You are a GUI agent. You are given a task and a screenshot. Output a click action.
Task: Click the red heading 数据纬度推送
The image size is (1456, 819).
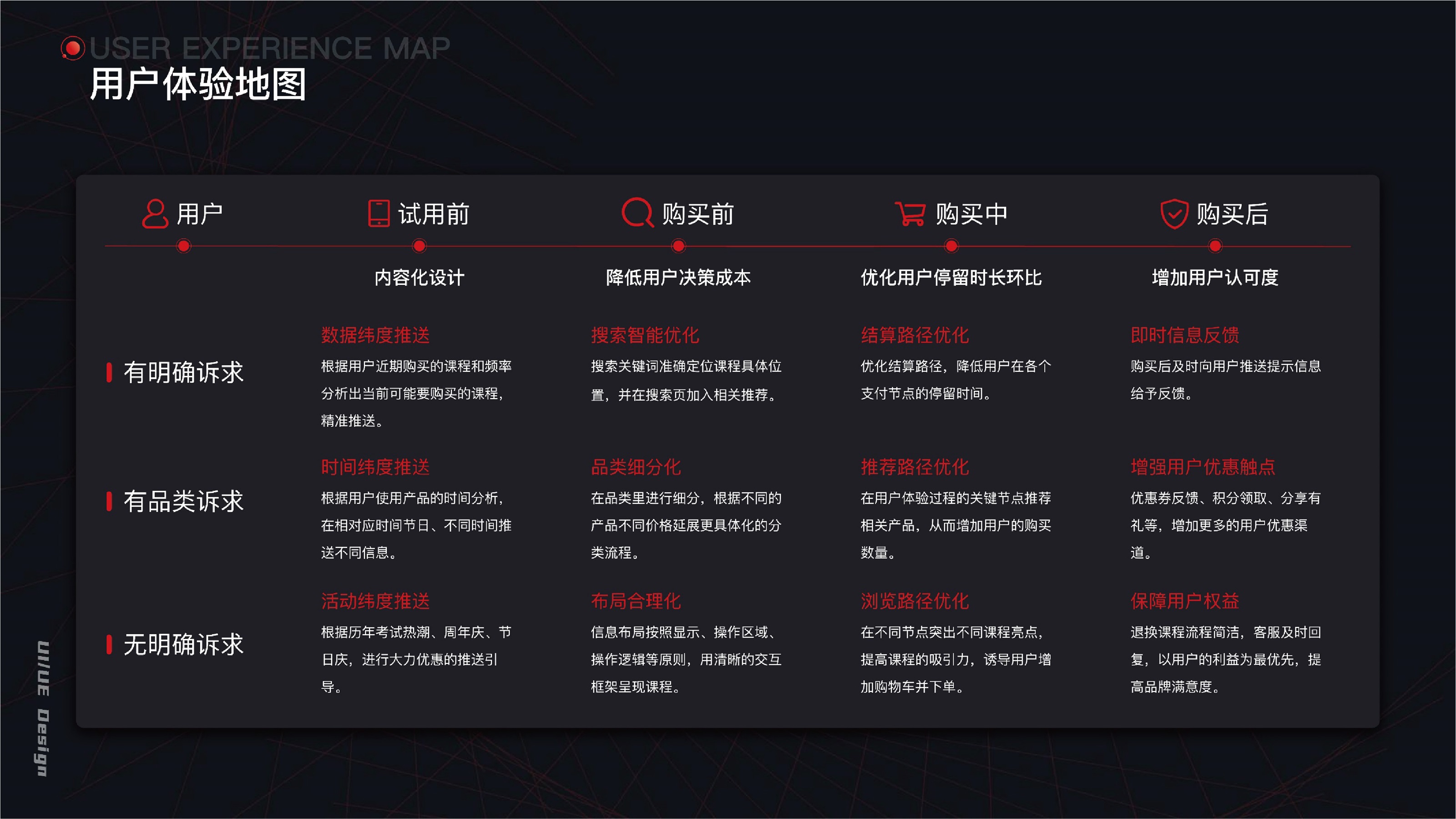375,335
